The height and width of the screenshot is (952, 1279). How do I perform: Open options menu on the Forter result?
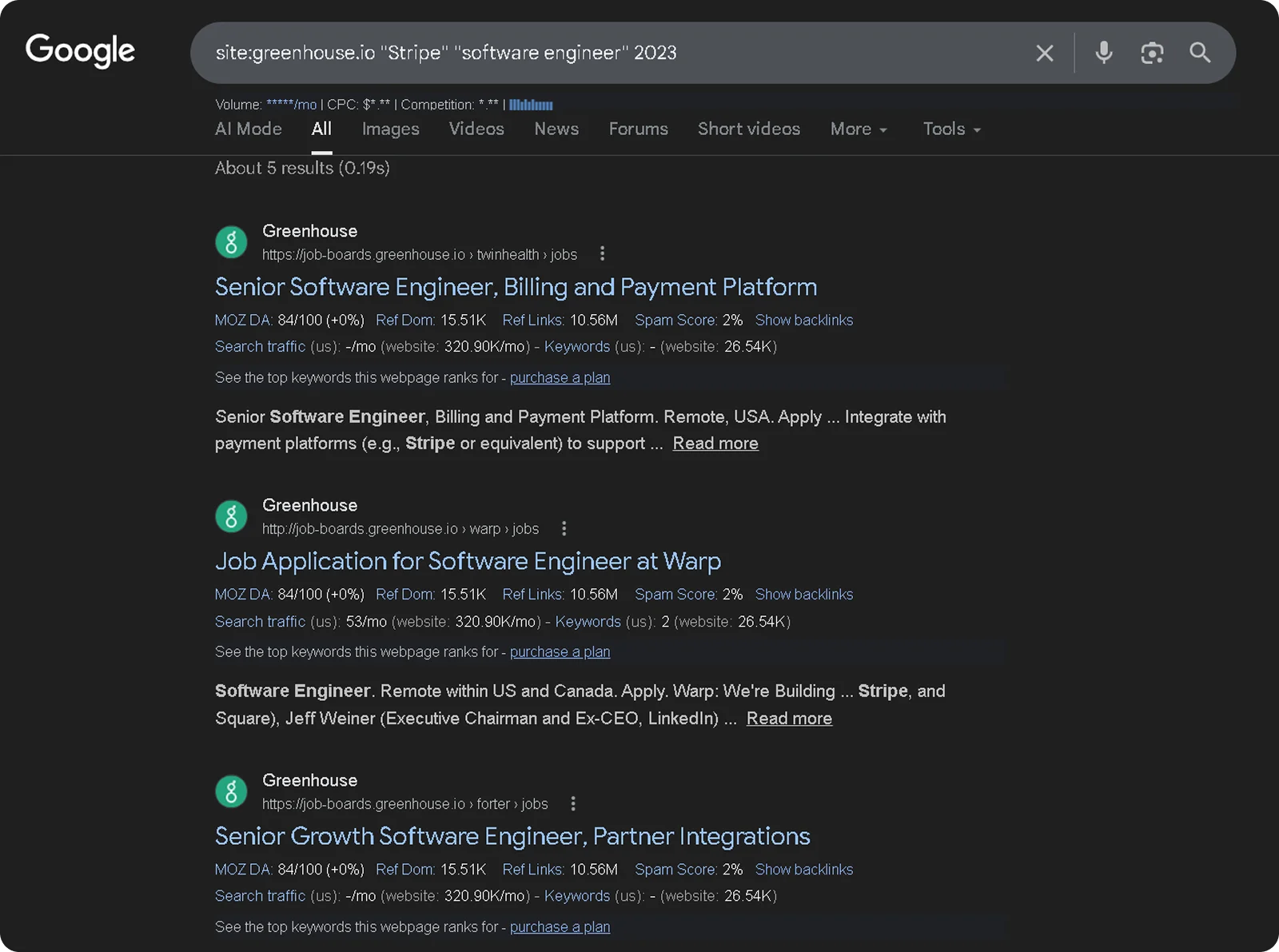coord(573,803)
